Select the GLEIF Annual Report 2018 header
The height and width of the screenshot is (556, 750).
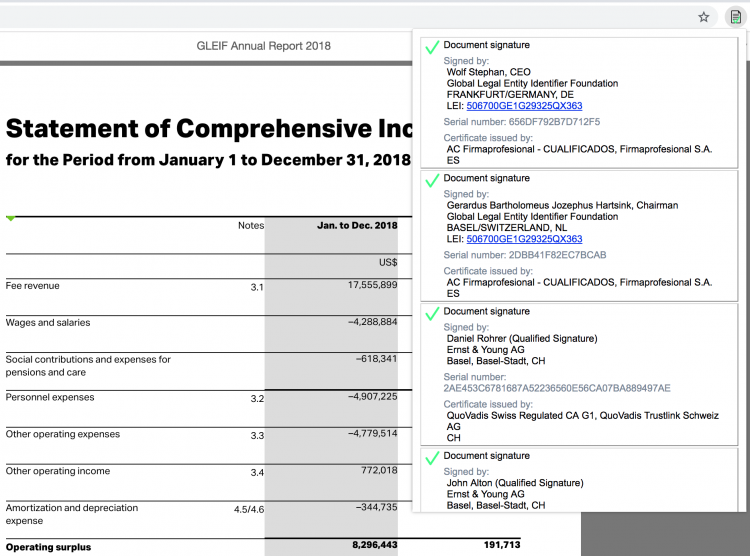click(x=264, y=46)
